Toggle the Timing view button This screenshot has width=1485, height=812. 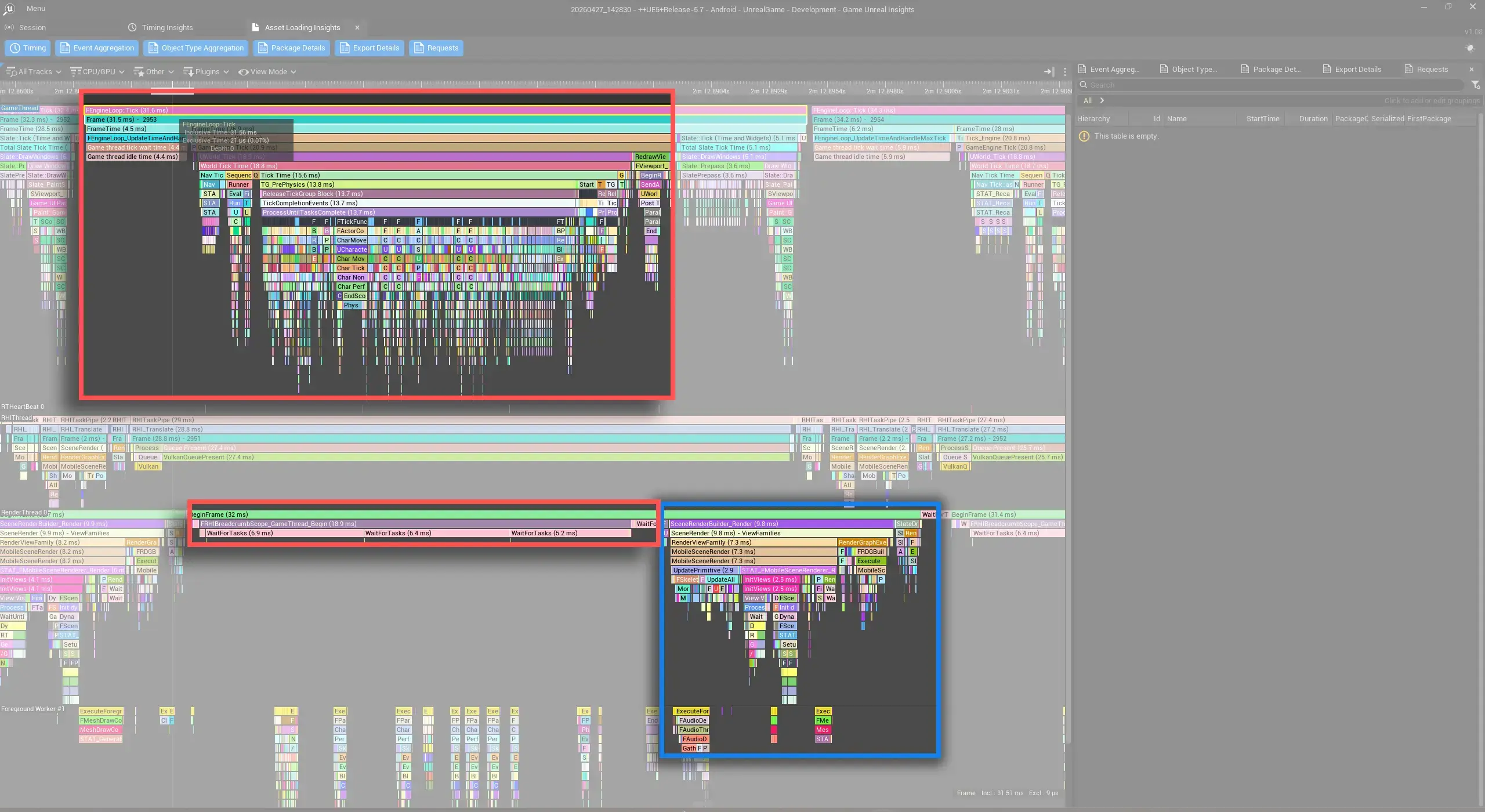(27, 48)
